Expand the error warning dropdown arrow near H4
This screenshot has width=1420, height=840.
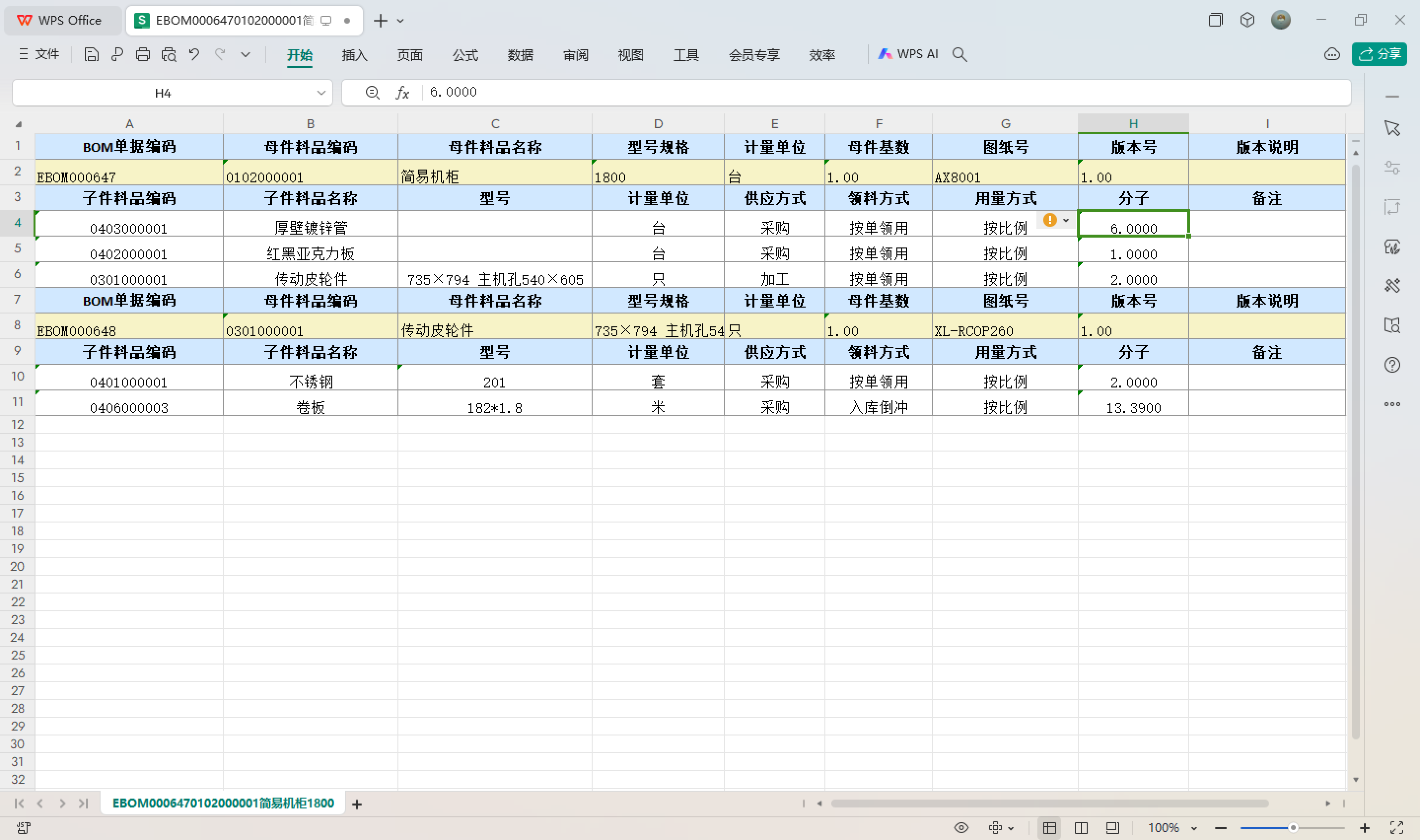pyautogui.click(x=1065, y=220)
